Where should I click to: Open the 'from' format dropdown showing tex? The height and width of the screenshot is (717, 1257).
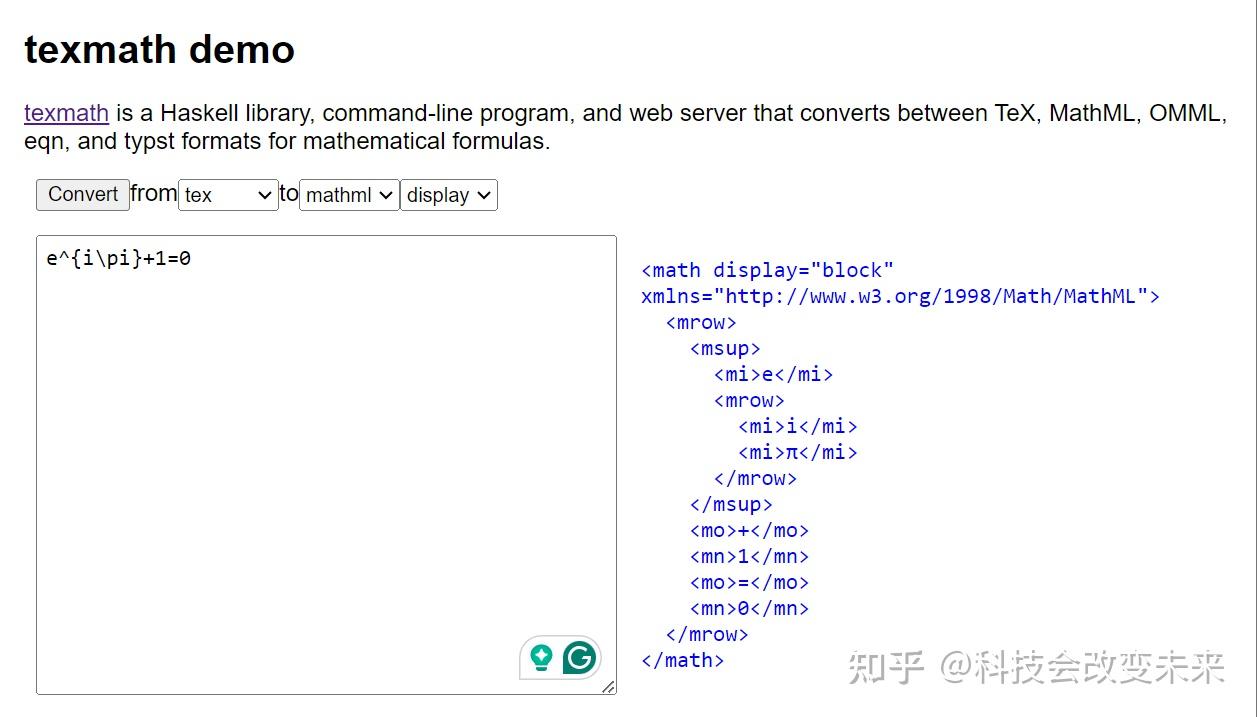228,195
